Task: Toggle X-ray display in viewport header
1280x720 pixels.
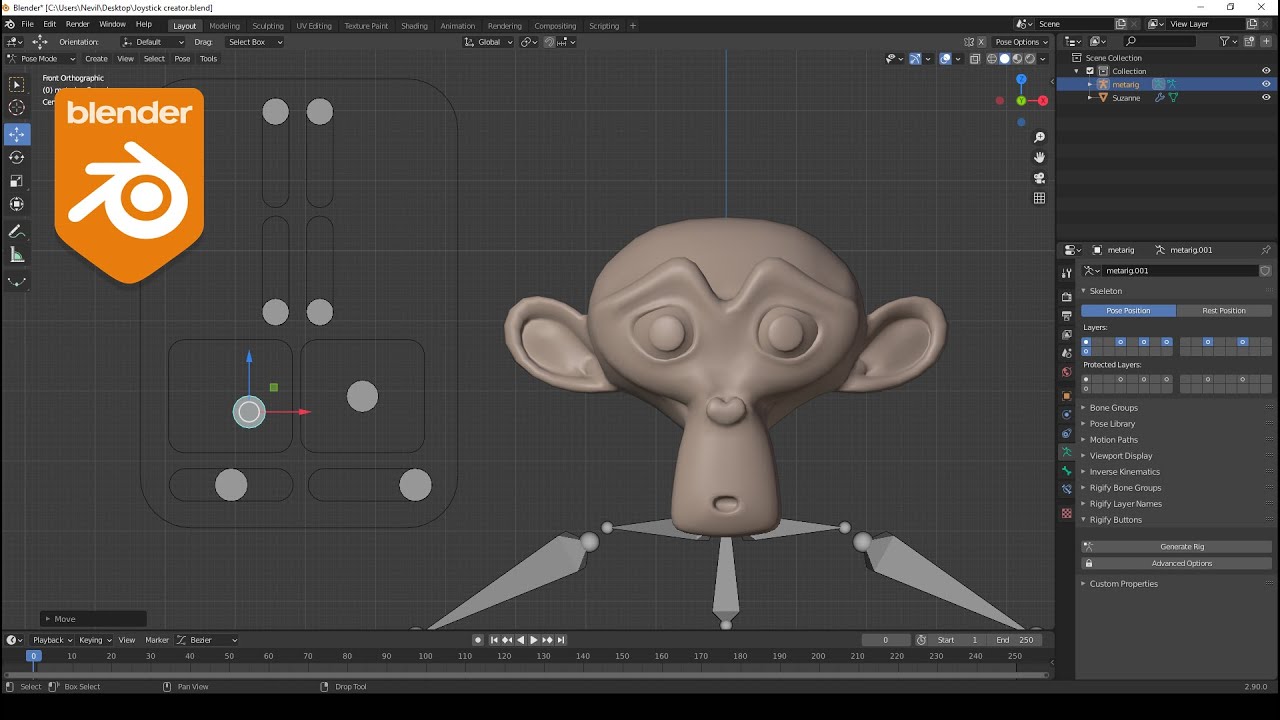Action: click(x=975, y=59)
